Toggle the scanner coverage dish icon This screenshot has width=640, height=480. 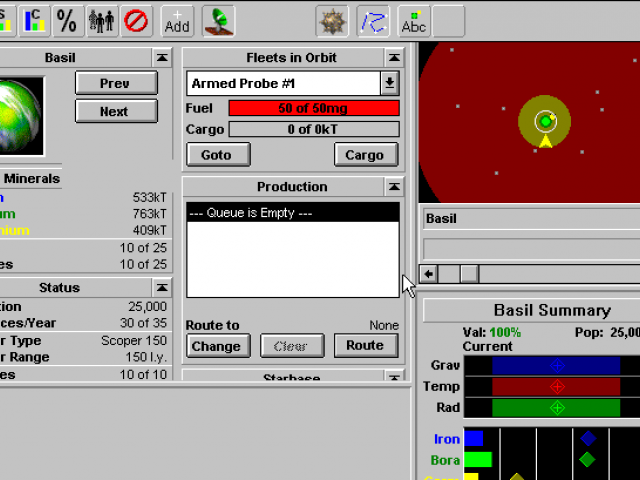[219, 21]
